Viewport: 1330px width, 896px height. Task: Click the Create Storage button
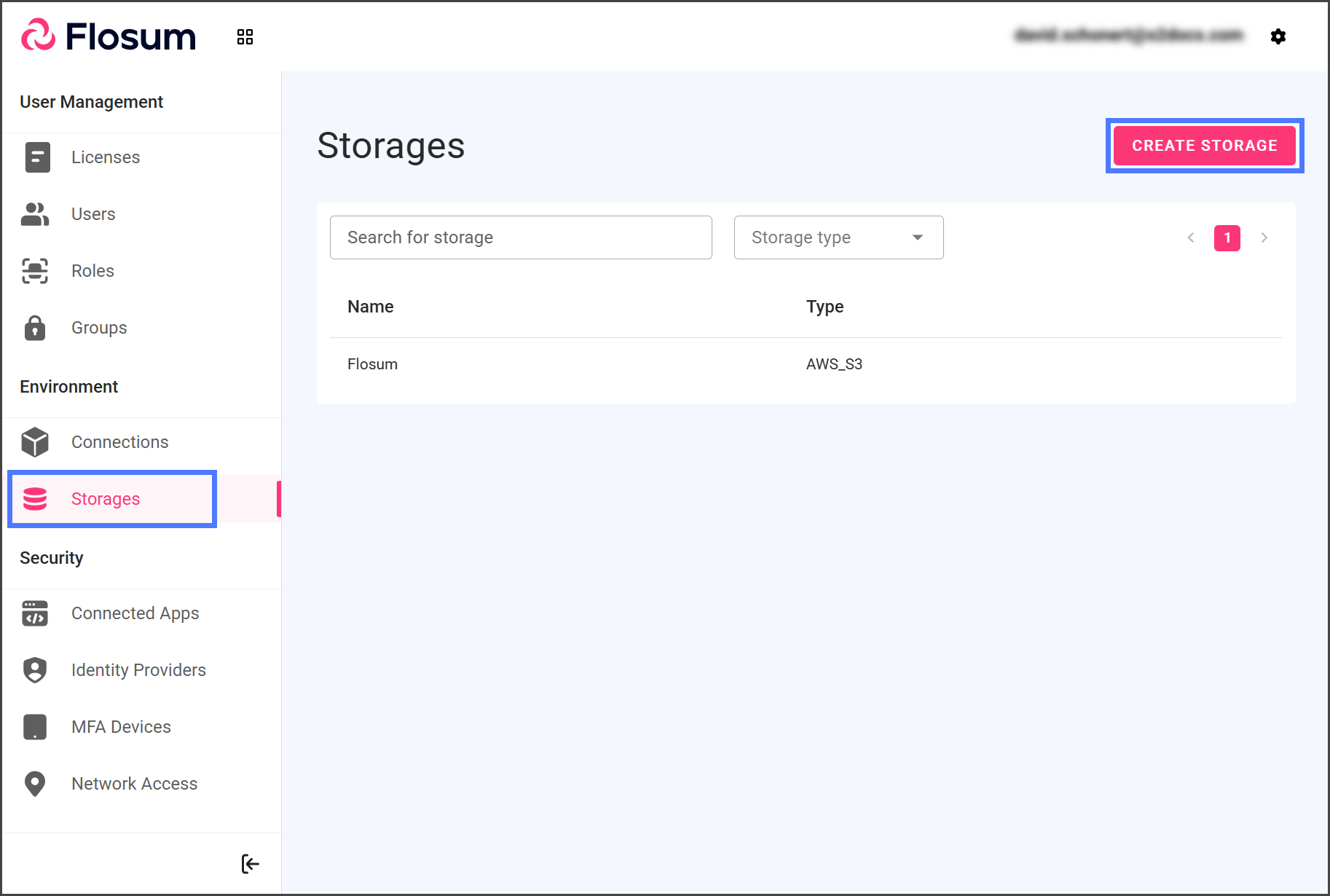[1204, 146]
